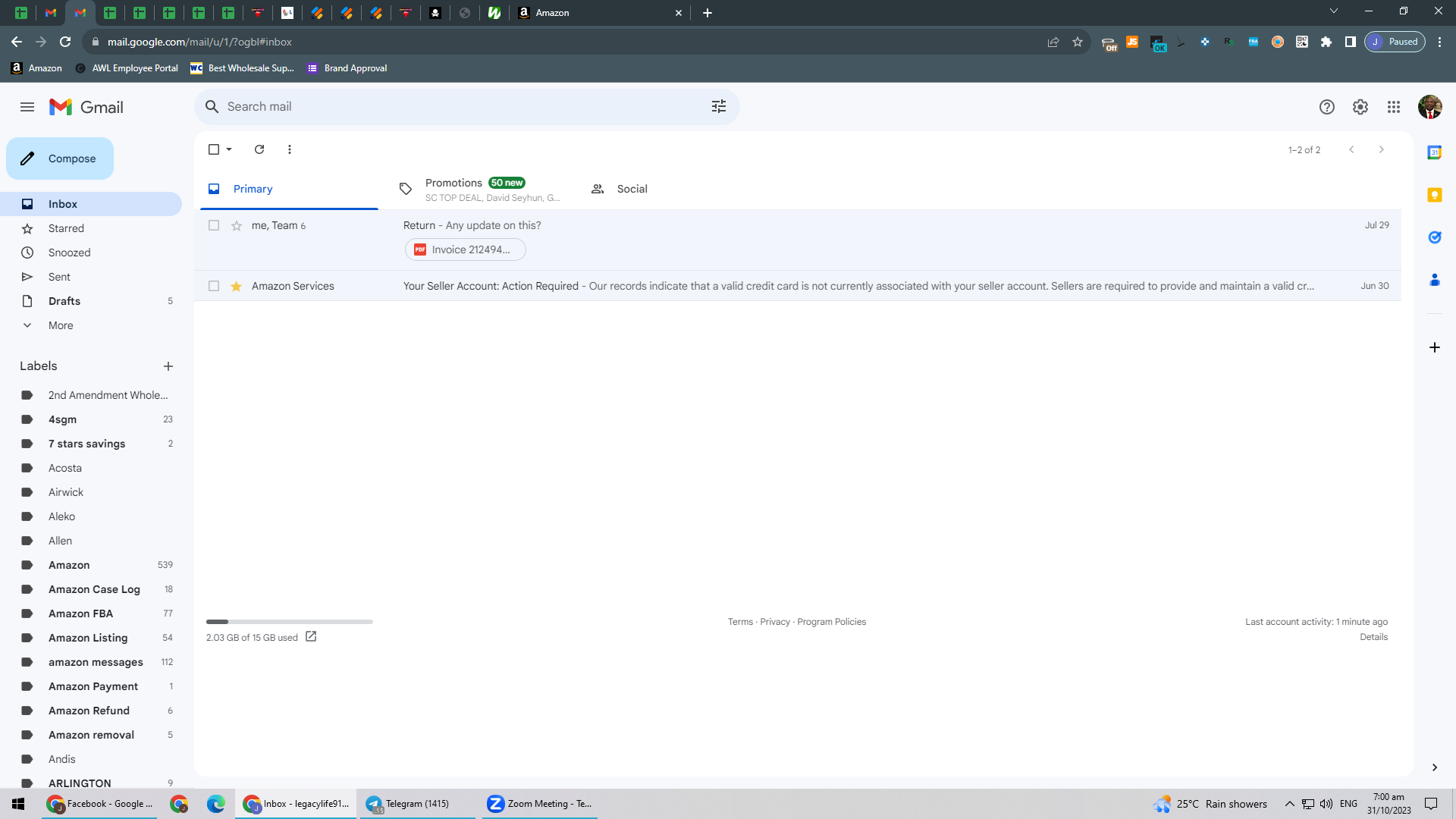Click the search options filter icon
This screenshot has width=1456, height=819.
pos(719,107)
